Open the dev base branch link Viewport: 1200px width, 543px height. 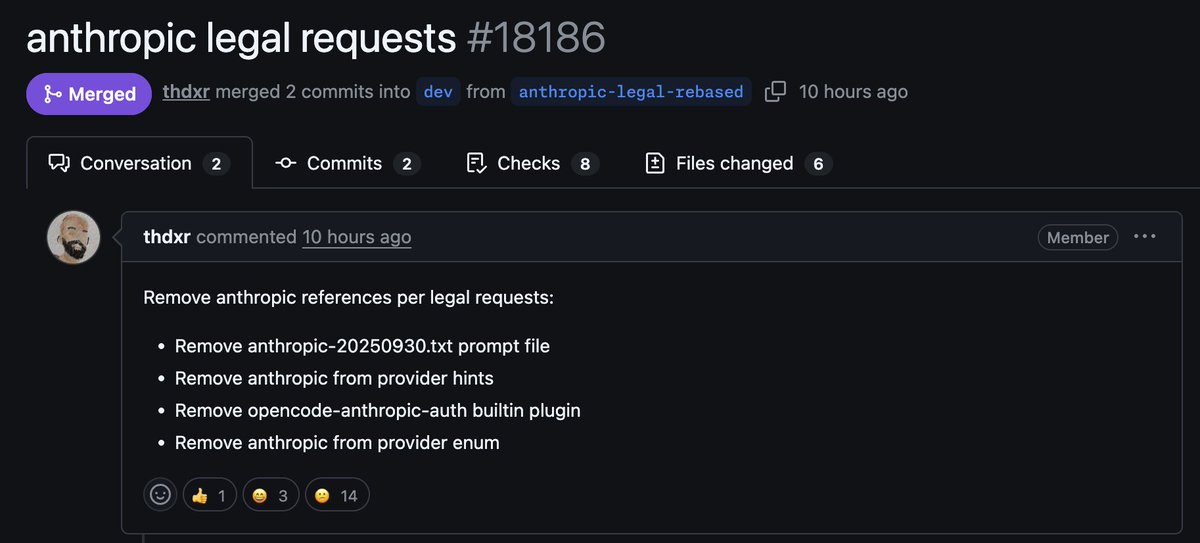pyautogui.click(x=438, y=92)
